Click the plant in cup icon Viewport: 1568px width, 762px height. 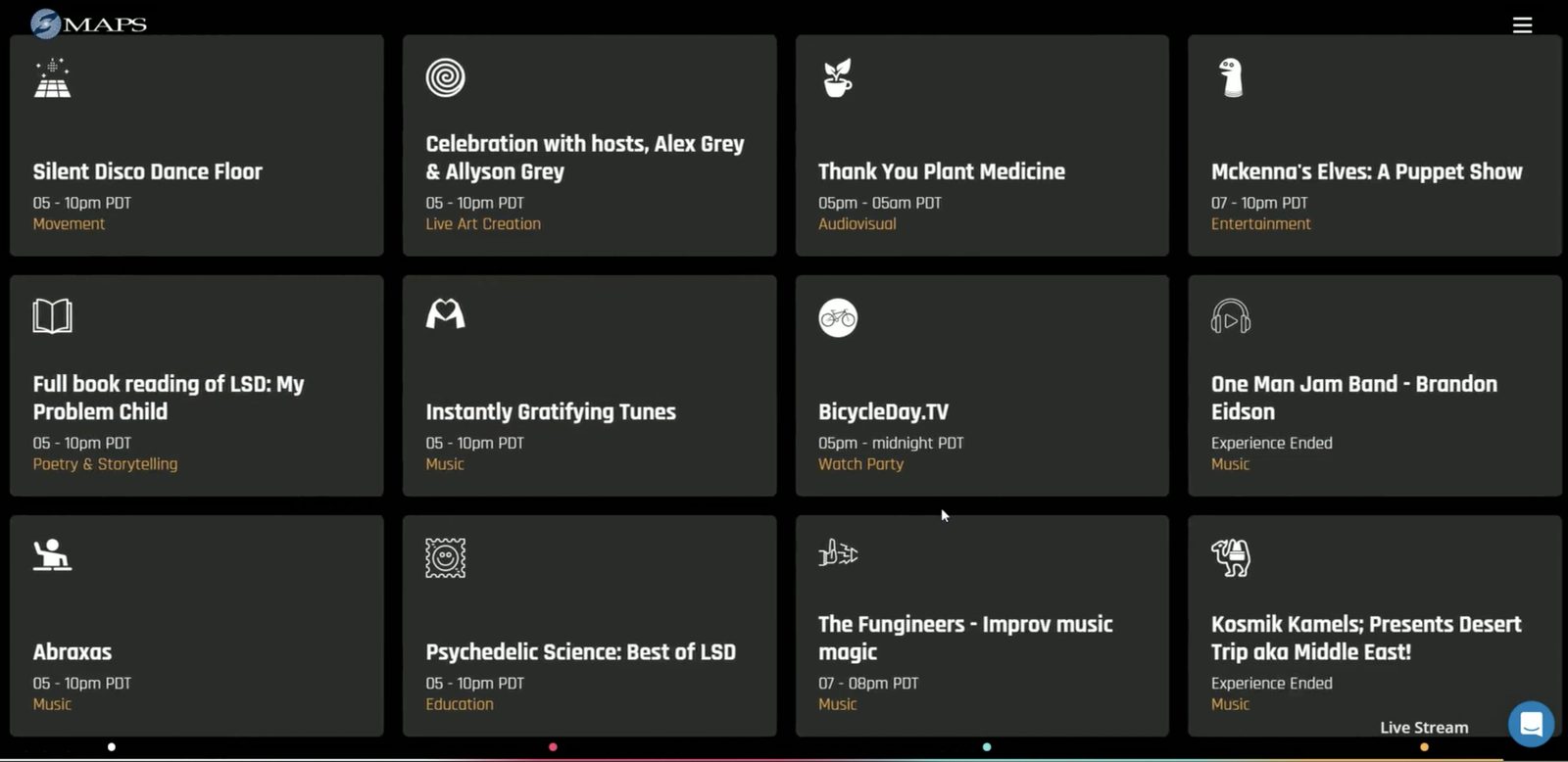pyautogui.click(x=838, y=78)
